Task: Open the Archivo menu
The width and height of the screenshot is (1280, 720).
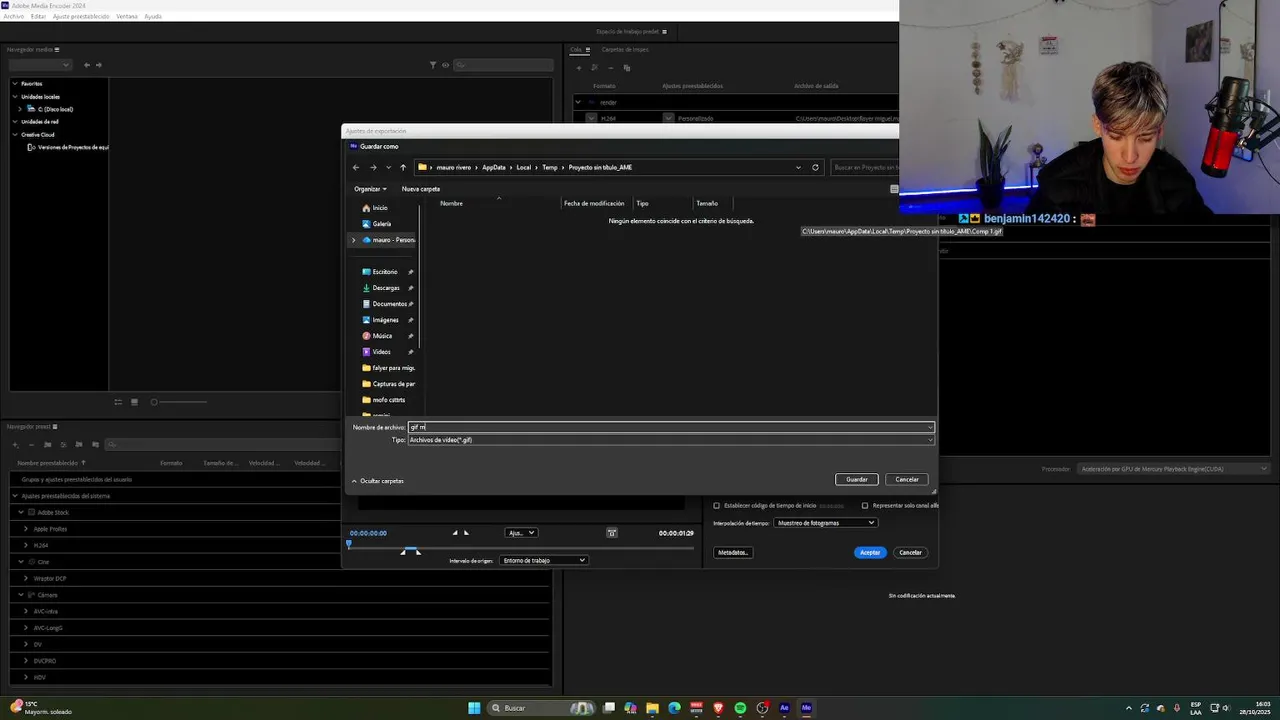Action: (14, 17)
